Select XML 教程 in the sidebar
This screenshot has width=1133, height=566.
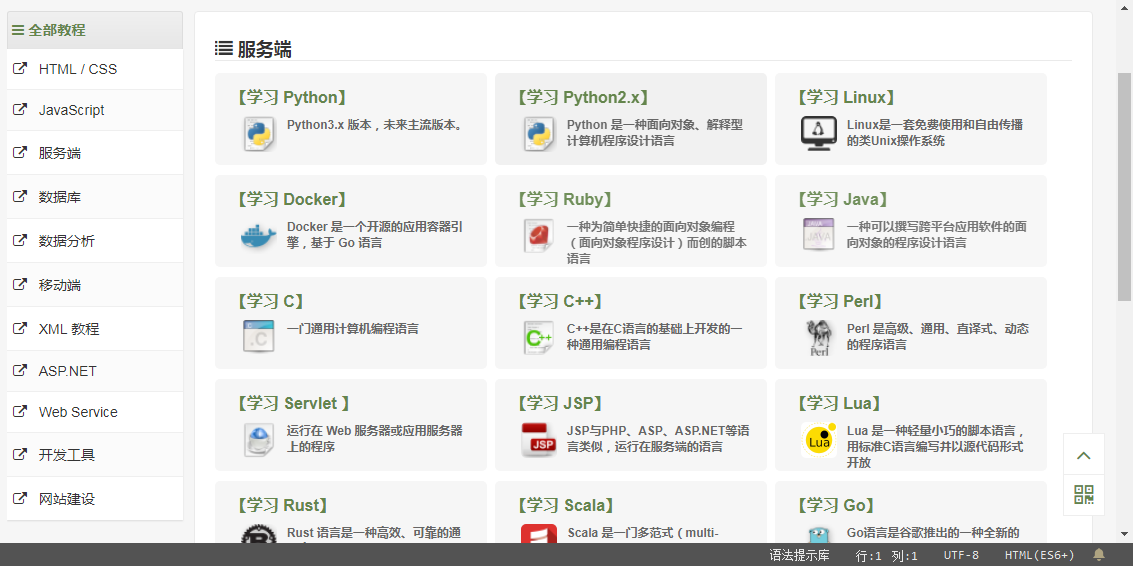pos(95,329)
